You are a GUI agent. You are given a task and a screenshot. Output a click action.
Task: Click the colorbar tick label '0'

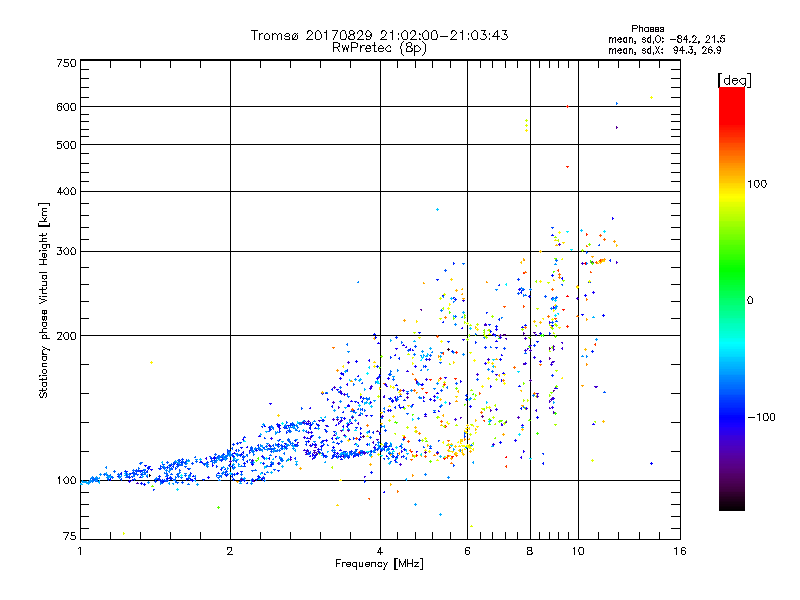point(750,301)
